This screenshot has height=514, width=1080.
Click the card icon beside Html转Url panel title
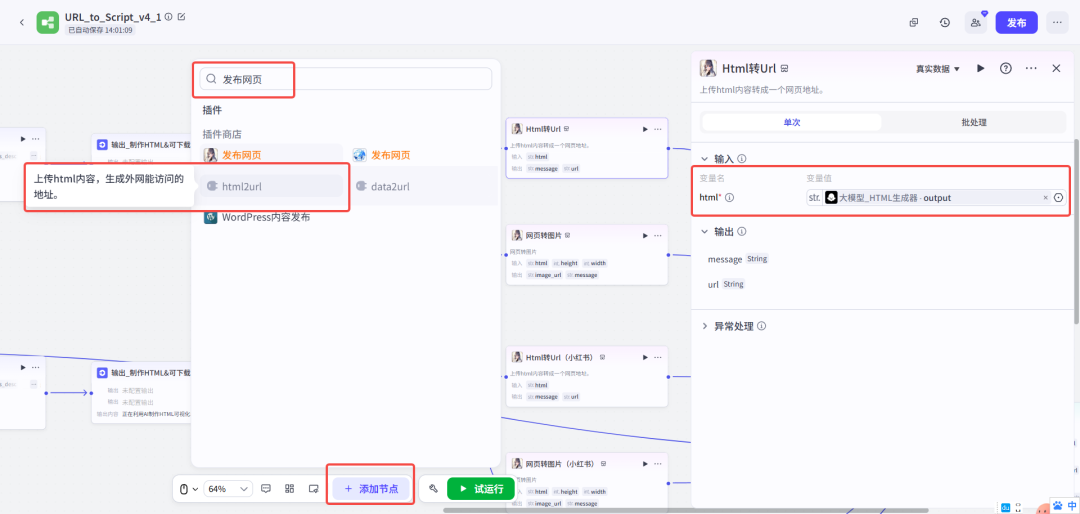coord(784,69)
